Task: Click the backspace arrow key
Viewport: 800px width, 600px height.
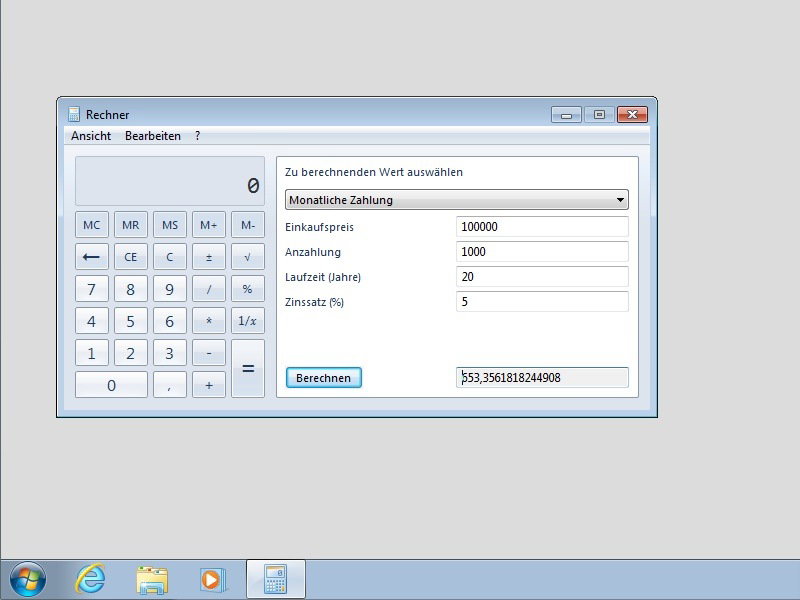Action: (x=92, y=257)
